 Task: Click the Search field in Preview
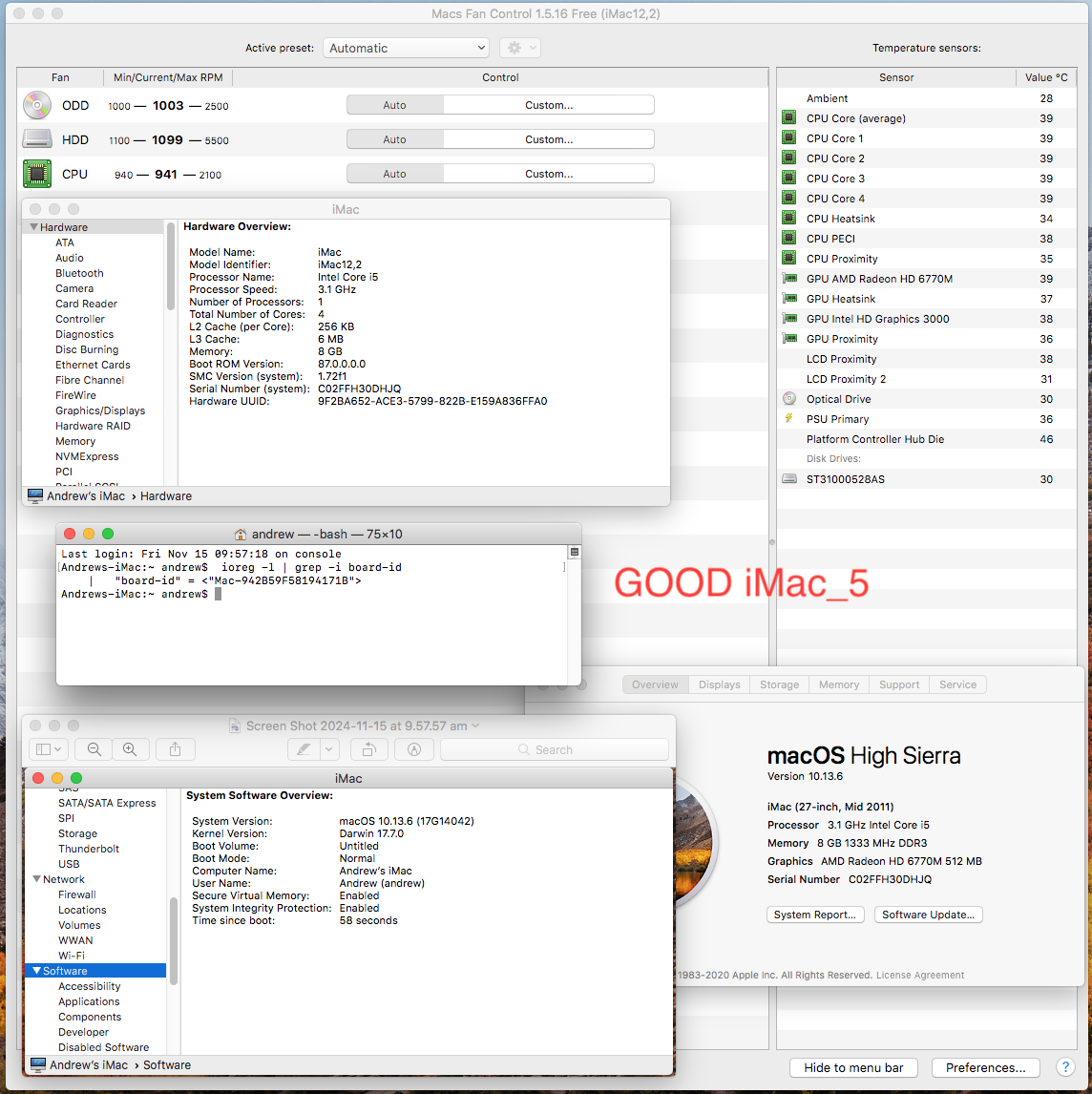[x=554, y=749]
